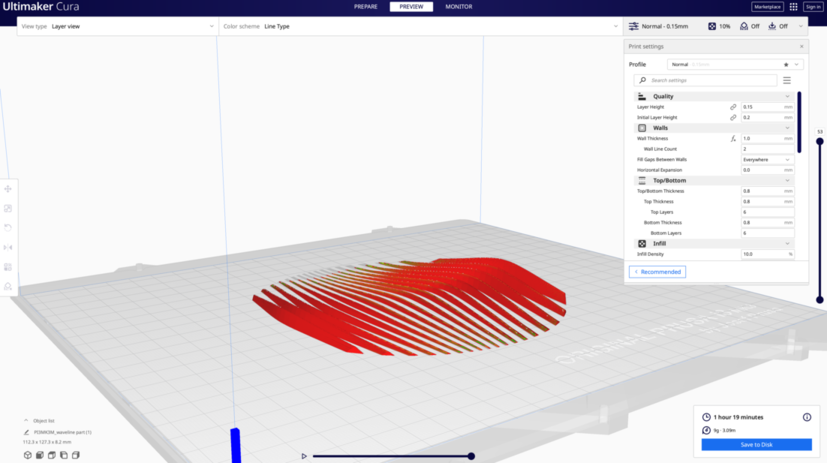Collapse the Object list

coord(26,421)
